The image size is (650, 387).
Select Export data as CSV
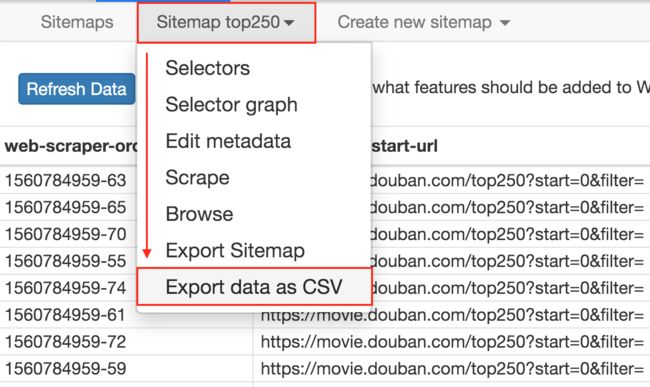tap(254, 287)
